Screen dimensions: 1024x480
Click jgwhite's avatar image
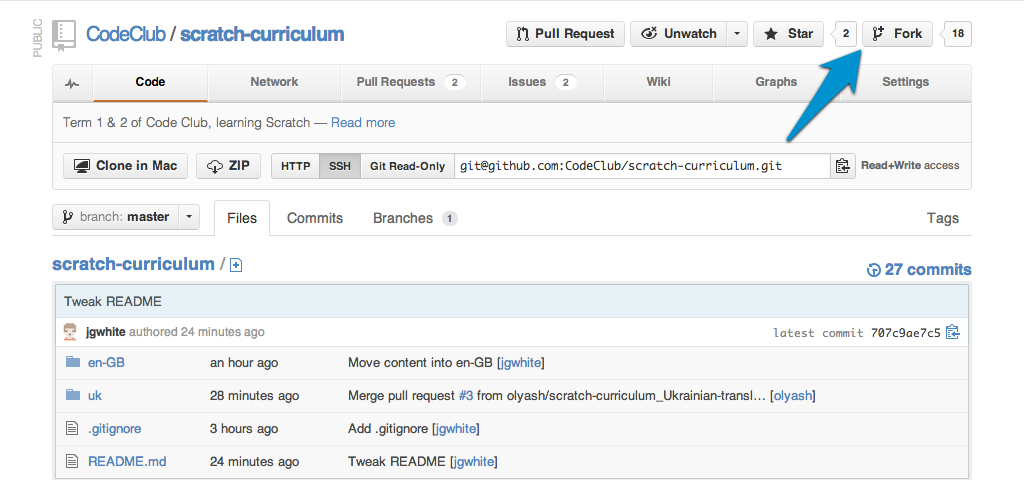[x=70, y=332]
